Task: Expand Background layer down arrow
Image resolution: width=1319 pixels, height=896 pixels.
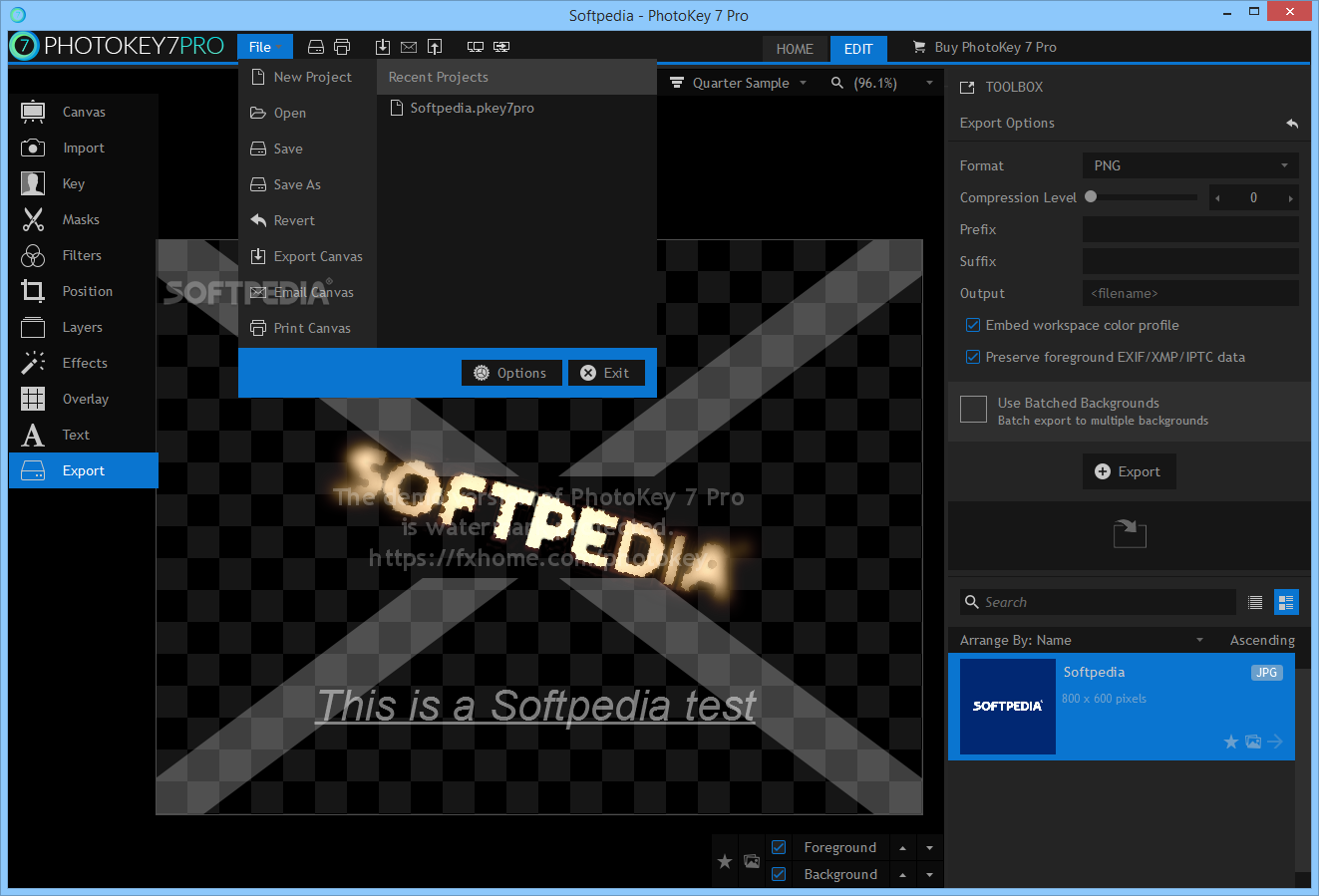Action: 929,875
